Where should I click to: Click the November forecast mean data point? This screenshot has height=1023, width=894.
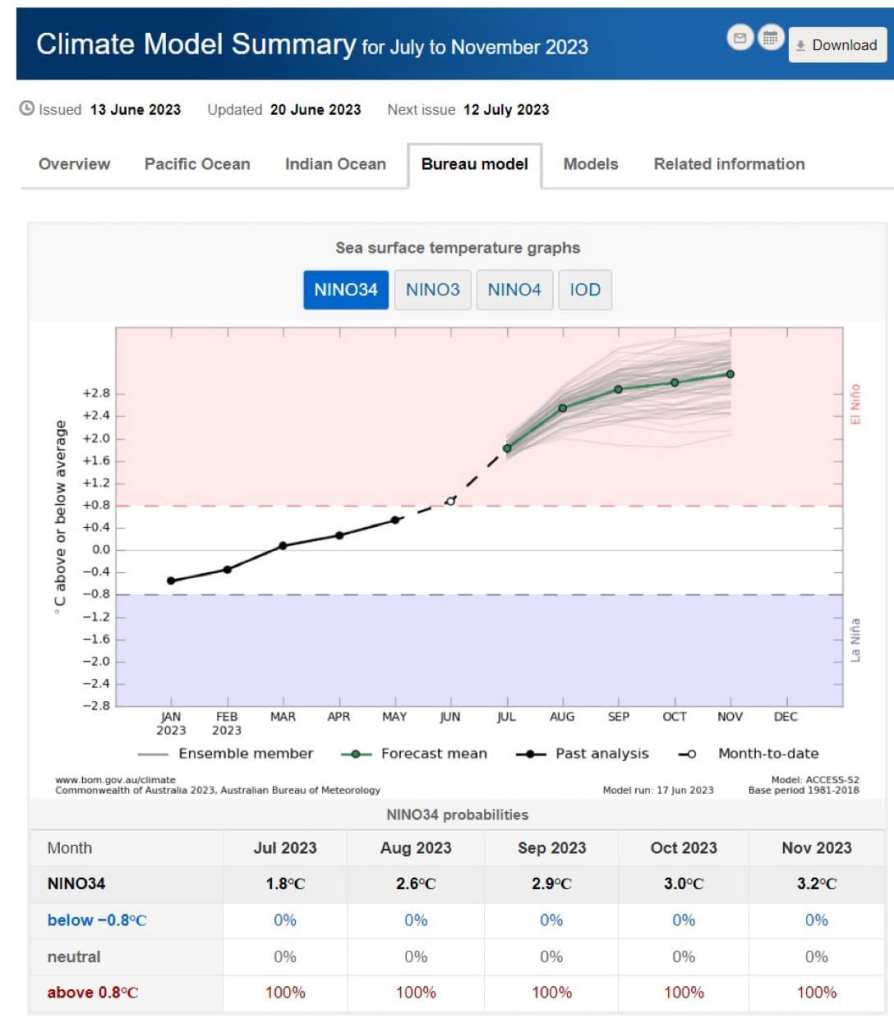(730, 374)
